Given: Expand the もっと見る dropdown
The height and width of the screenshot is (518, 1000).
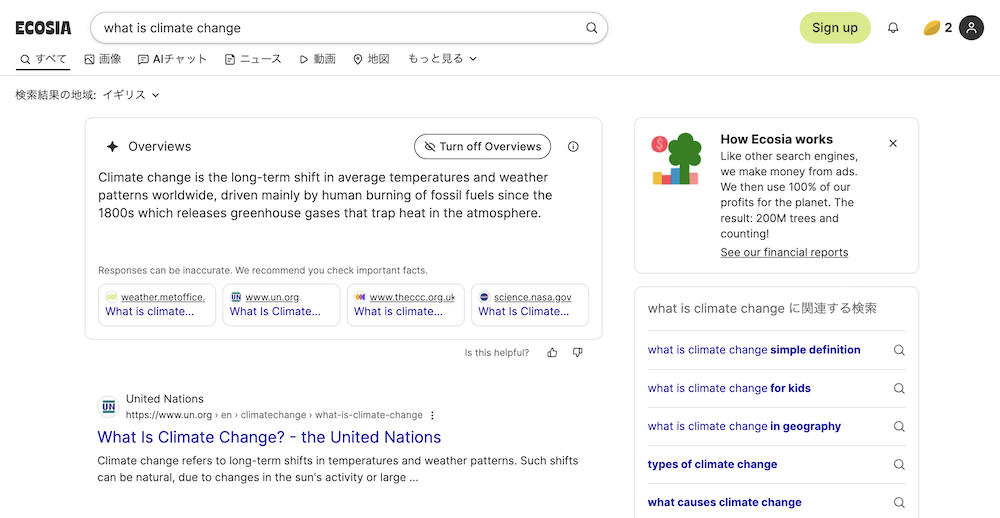Looking at the screenshot, I should pos(442,59).
